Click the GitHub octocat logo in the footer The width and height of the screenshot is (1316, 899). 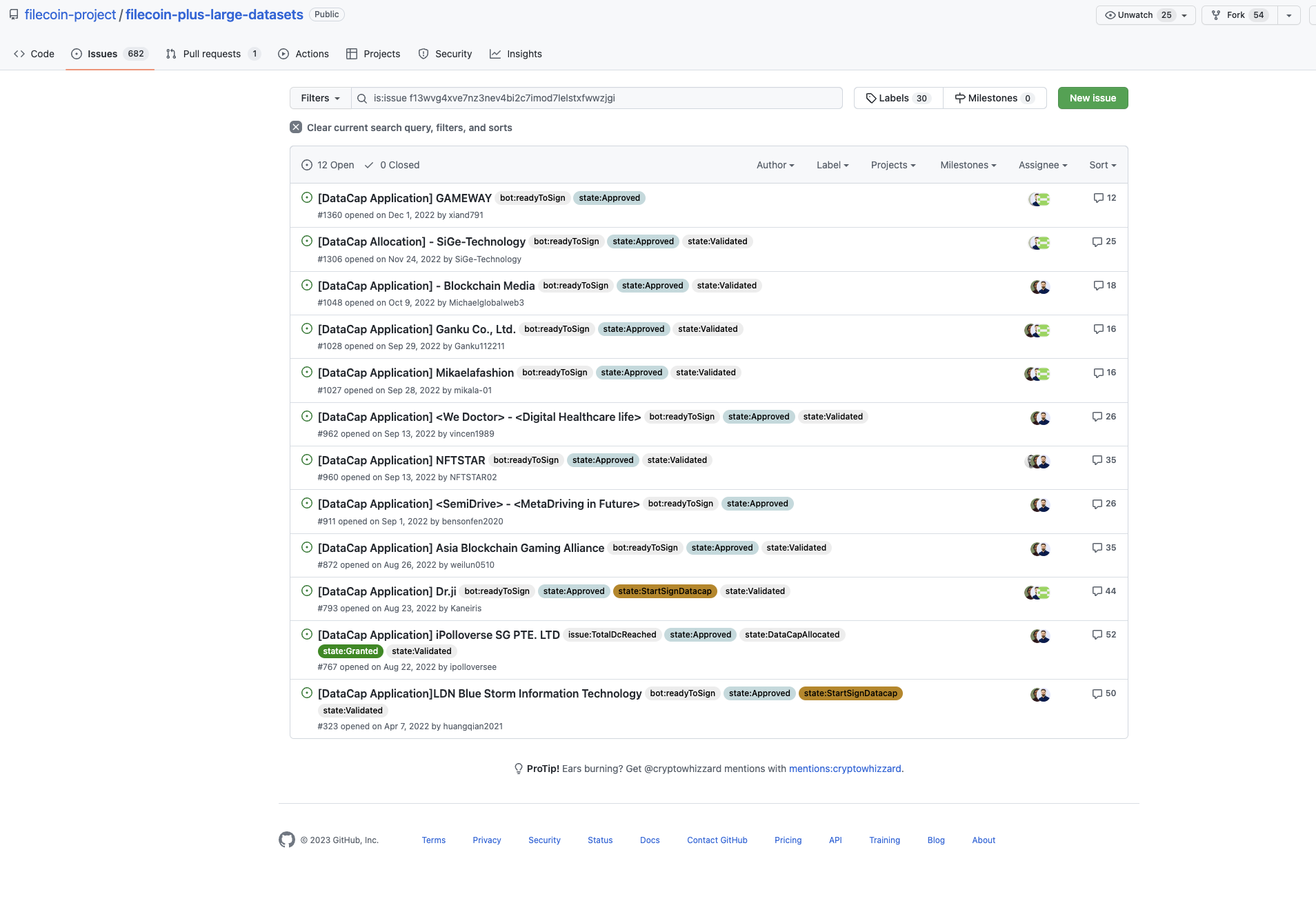(286, 840)
